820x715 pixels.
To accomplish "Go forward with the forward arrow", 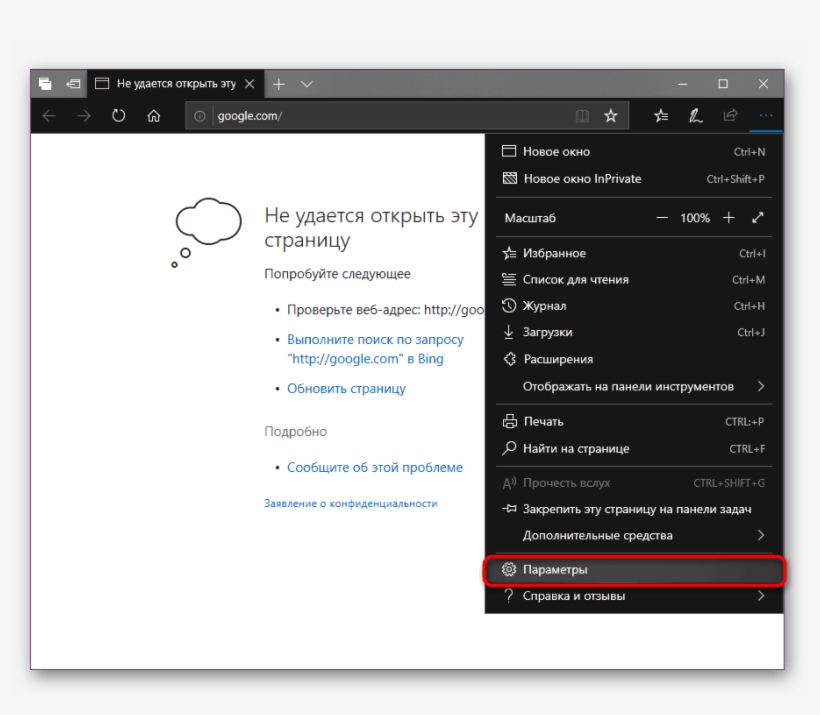I will pyautogui.click(x=84, y=116).
